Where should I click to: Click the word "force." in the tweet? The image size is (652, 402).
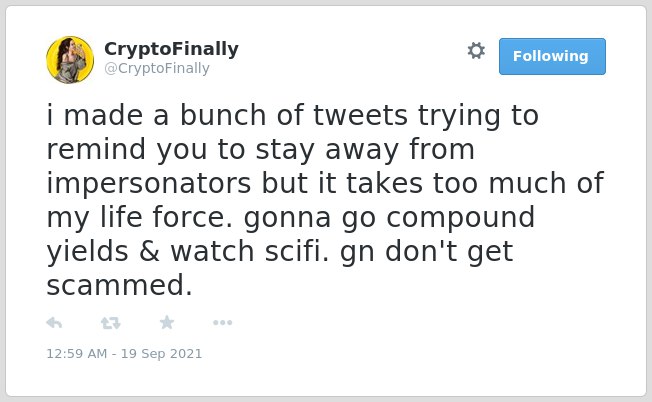pos(193,217)
